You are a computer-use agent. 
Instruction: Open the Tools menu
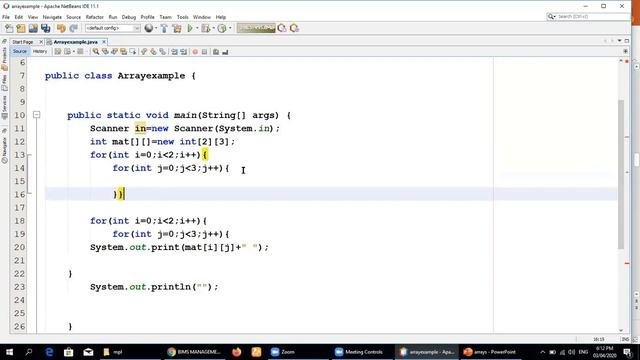point(182,17)
